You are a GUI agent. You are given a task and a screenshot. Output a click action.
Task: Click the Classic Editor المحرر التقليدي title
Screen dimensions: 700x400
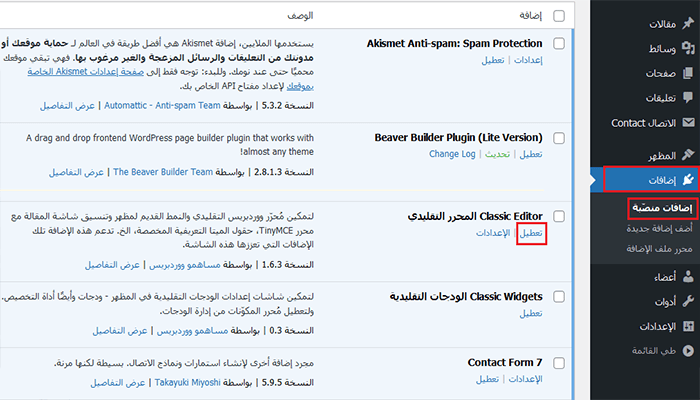[x=475, y=217]
